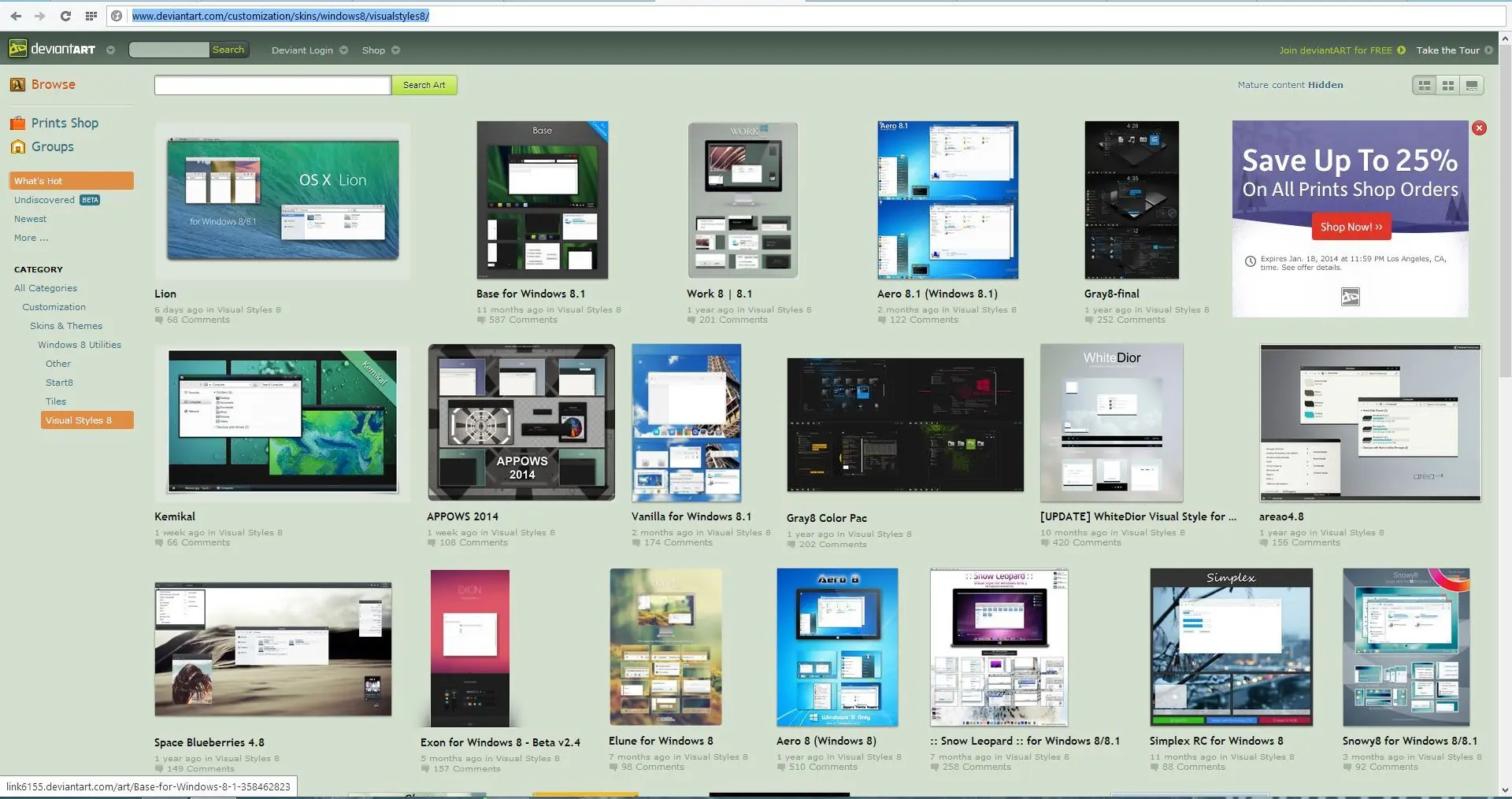The image size is (1512, 799).
Task: Click the header search input box
Action: pos(169,50)
